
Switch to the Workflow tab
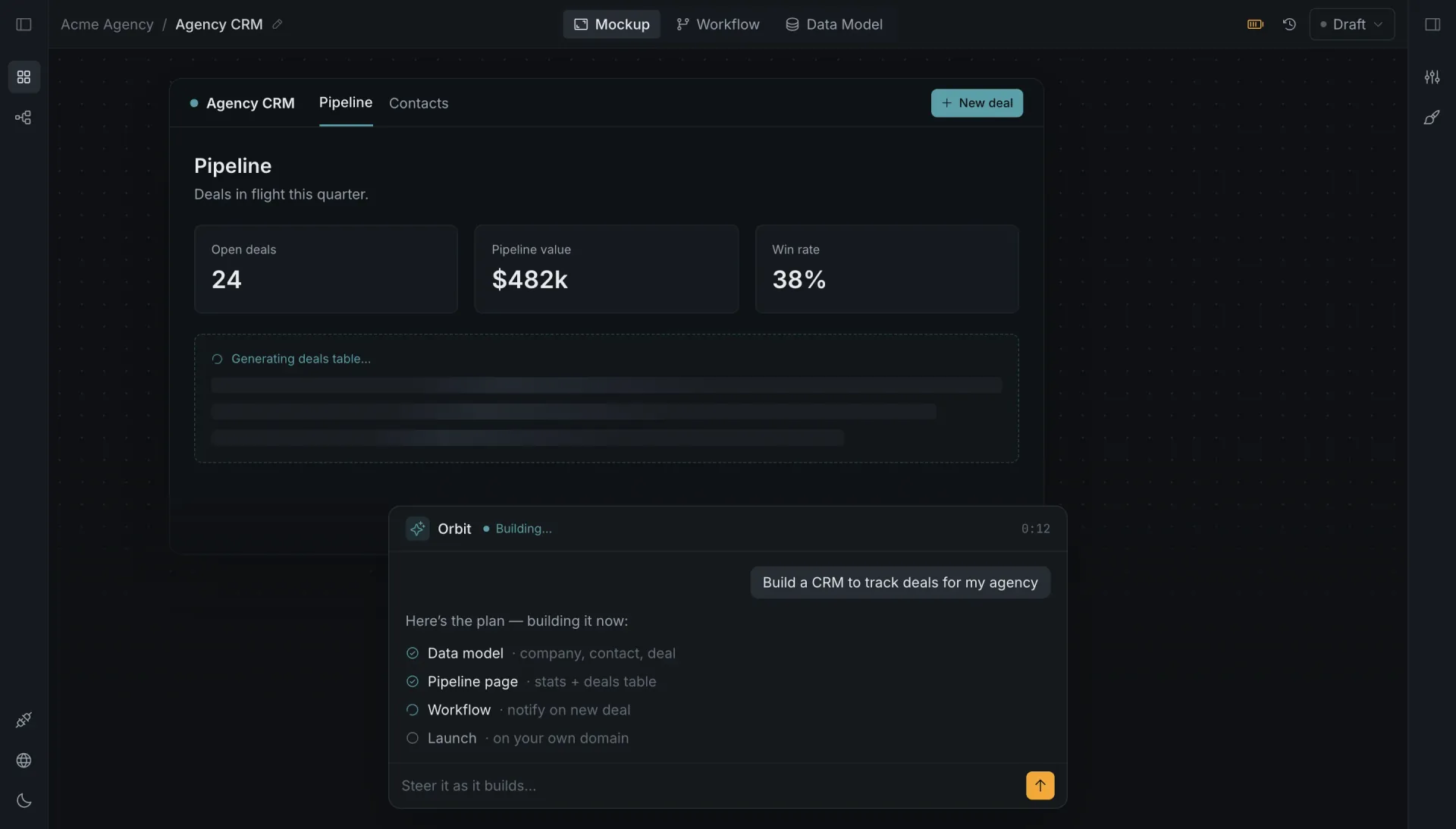tap(717, 24)
